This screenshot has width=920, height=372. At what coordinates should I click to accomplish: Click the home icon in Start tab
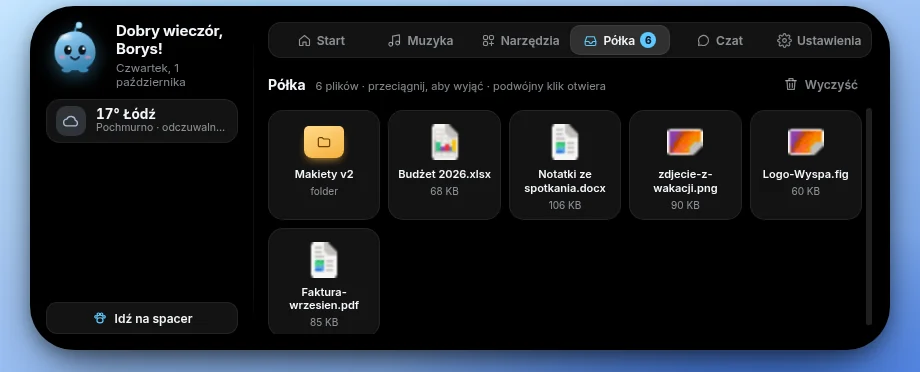[x=304, y=40]
